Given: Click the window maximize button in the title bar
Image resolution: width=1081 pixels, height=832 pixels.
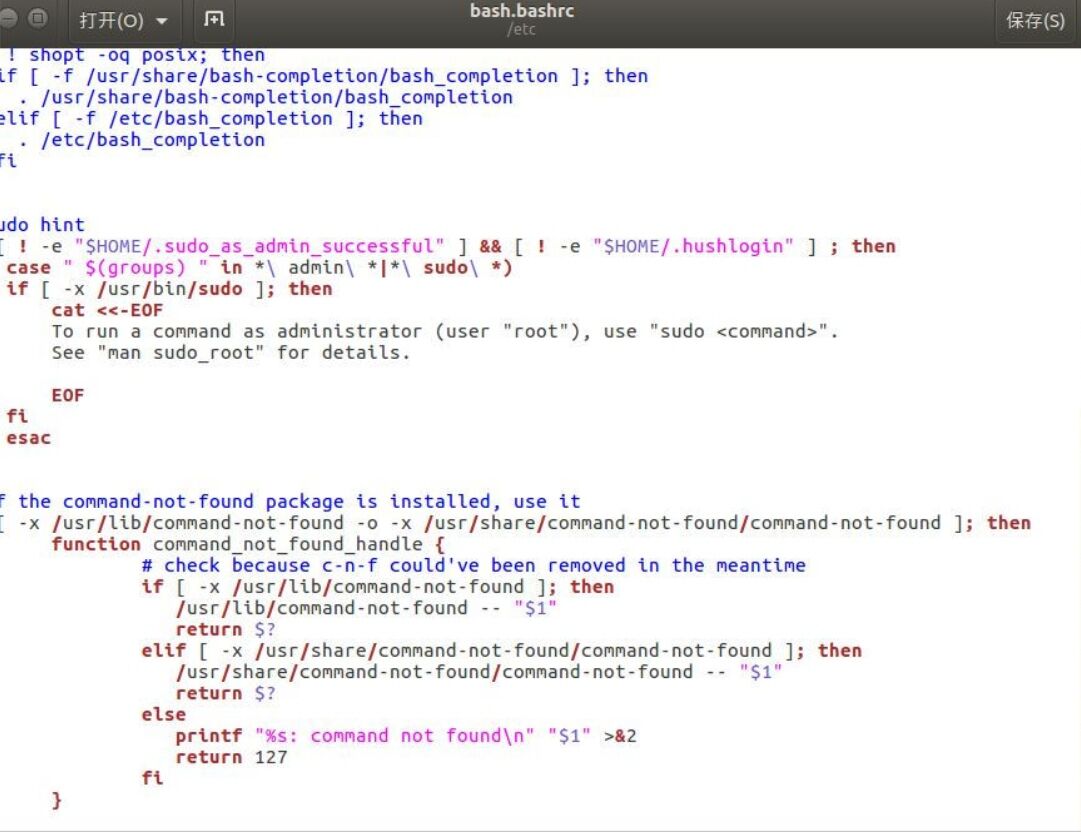Looking at the screenshot, I should click(39, 17).
